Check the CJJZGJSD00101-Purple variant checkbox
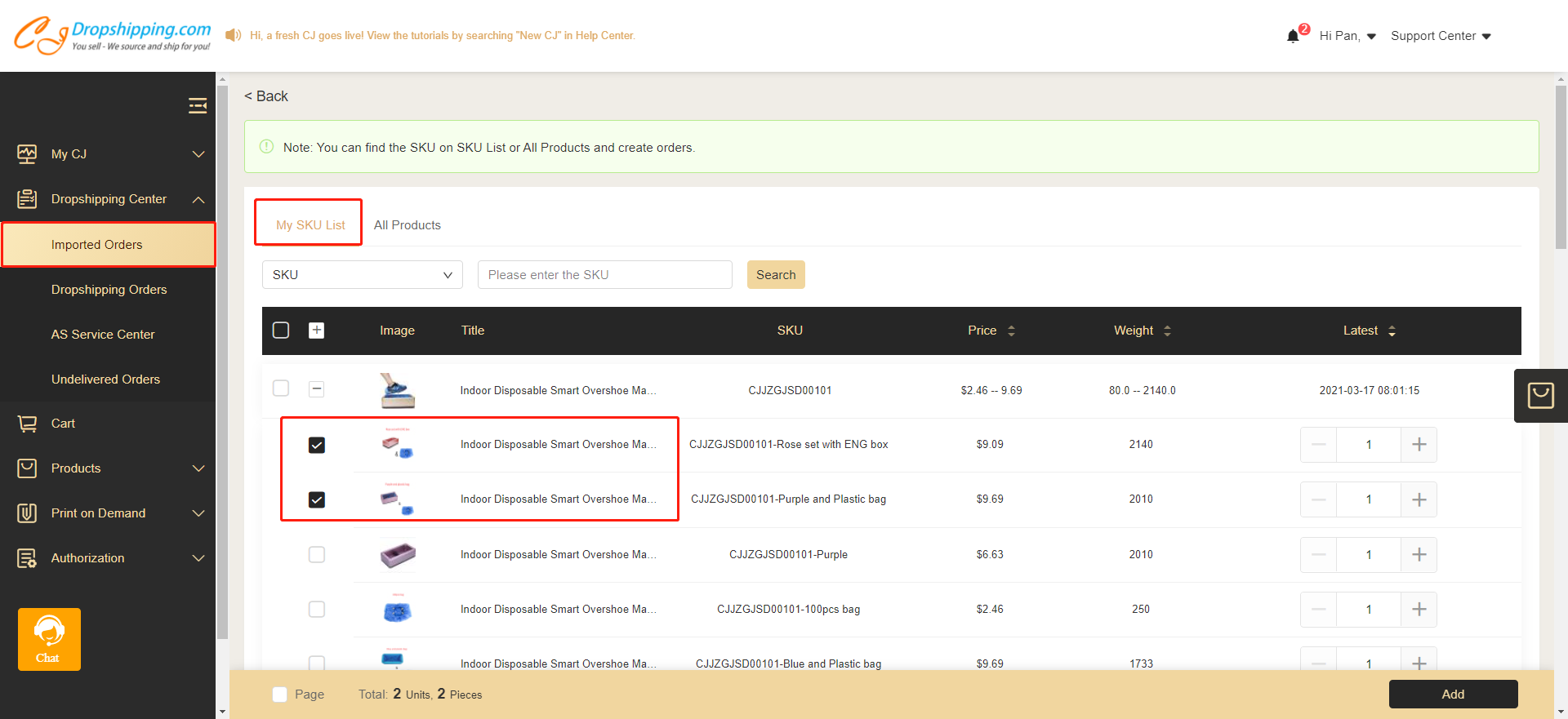1568x719 pixels. 317,555
